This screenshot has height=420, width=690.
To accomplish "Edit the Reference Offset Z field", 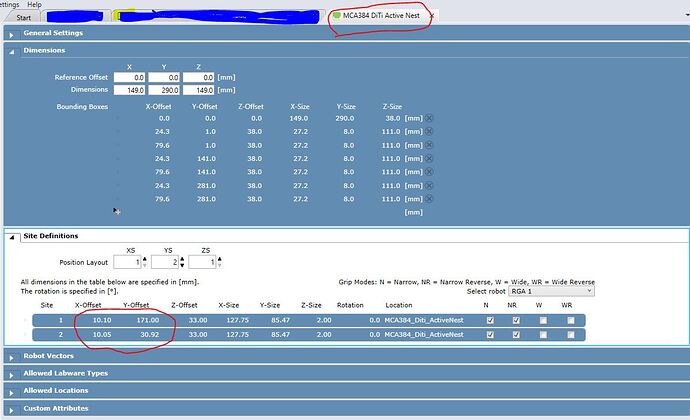I will [198, 77].
